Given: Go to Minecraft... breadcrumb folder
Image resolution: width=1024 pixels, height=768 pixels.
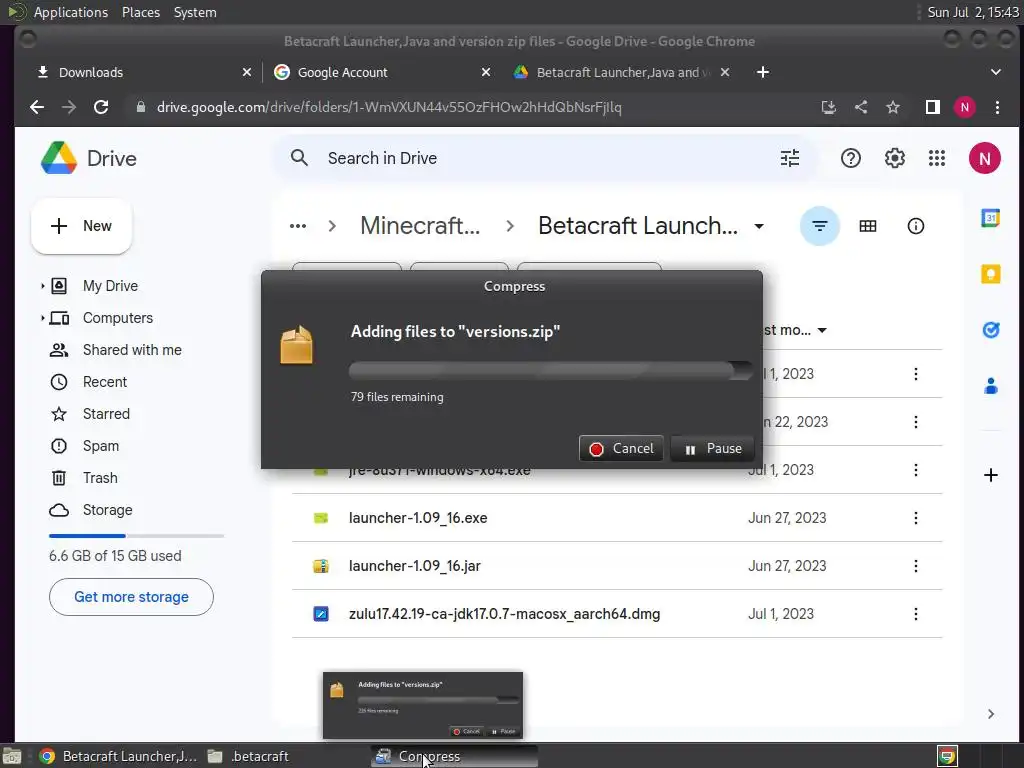Looking at the screenshot, I should click(420, 226).
